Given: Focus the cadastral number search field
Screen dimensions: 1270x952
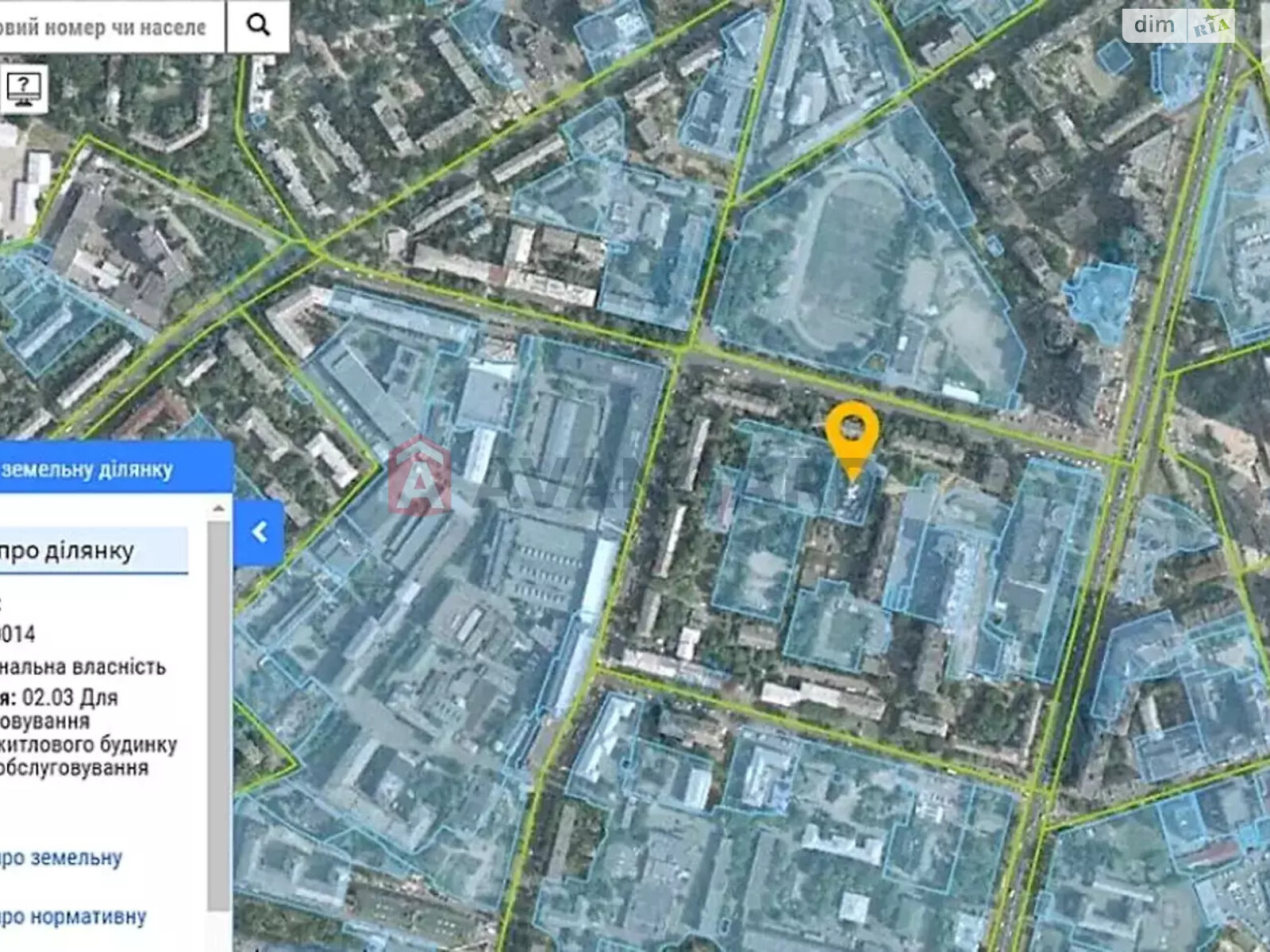Looking at the screenshot, I should [111, 27].
